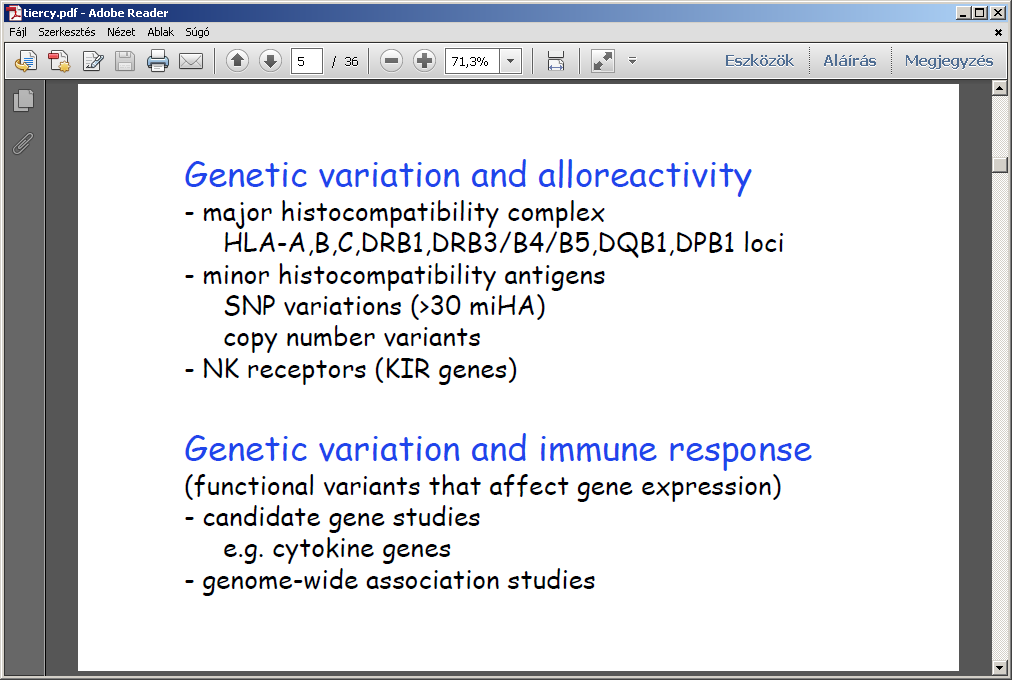This screenshot has height=680, width=1012.
Task: Go to next page arrow
Action: tap(270, 61)
